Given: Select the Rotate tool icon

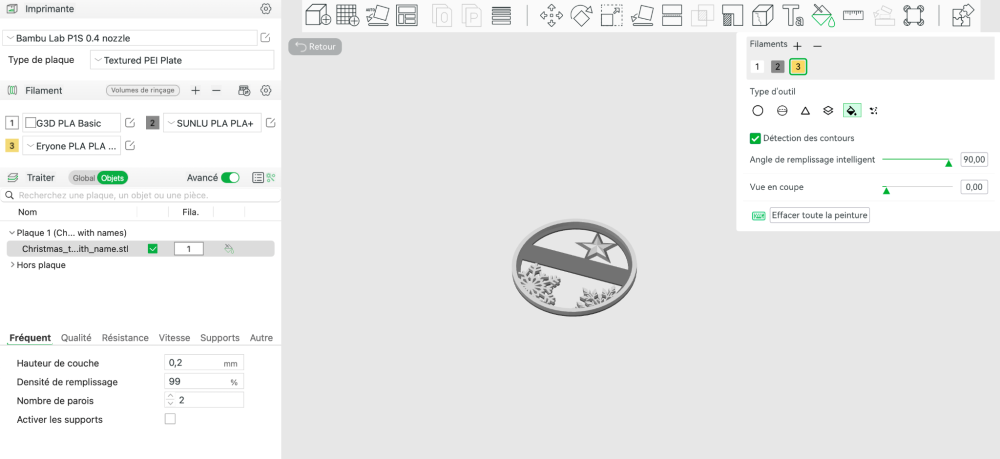Looking at the screenshot, I should pyautogui.click(x=581, y=15).
